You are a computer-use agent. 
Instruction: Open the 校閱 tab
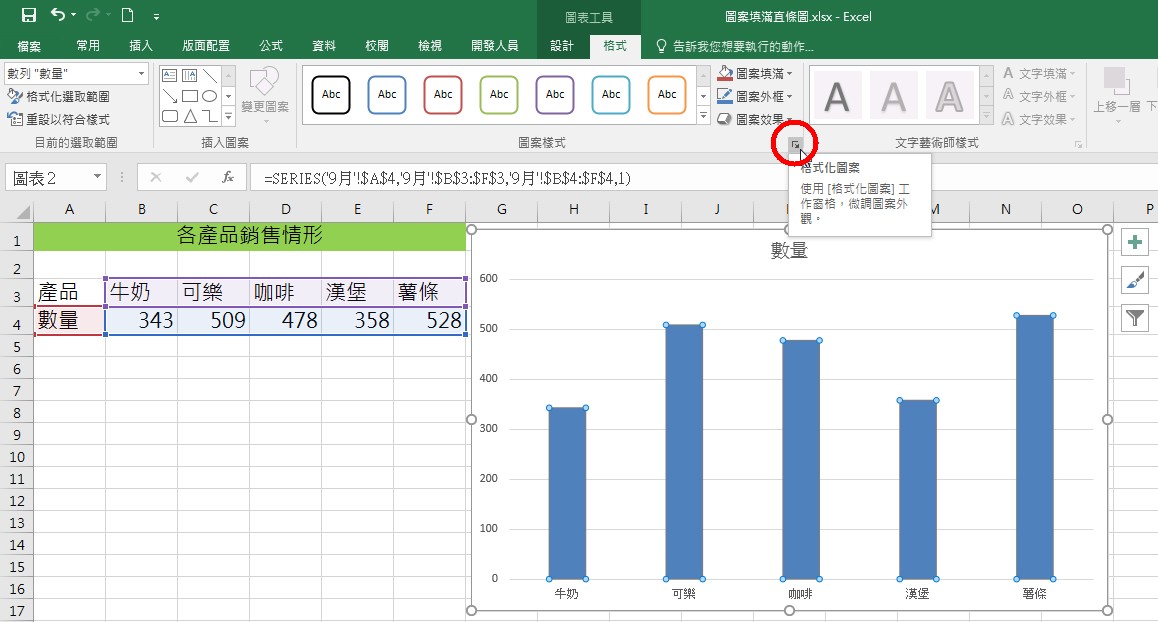coord(377,46)
